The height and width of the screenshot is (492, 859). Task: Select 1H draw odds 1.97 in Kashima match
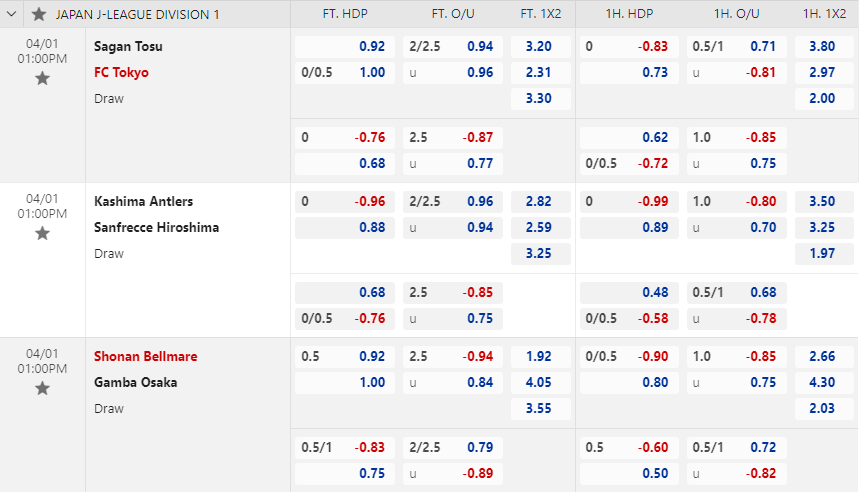(x=824, y=254)
